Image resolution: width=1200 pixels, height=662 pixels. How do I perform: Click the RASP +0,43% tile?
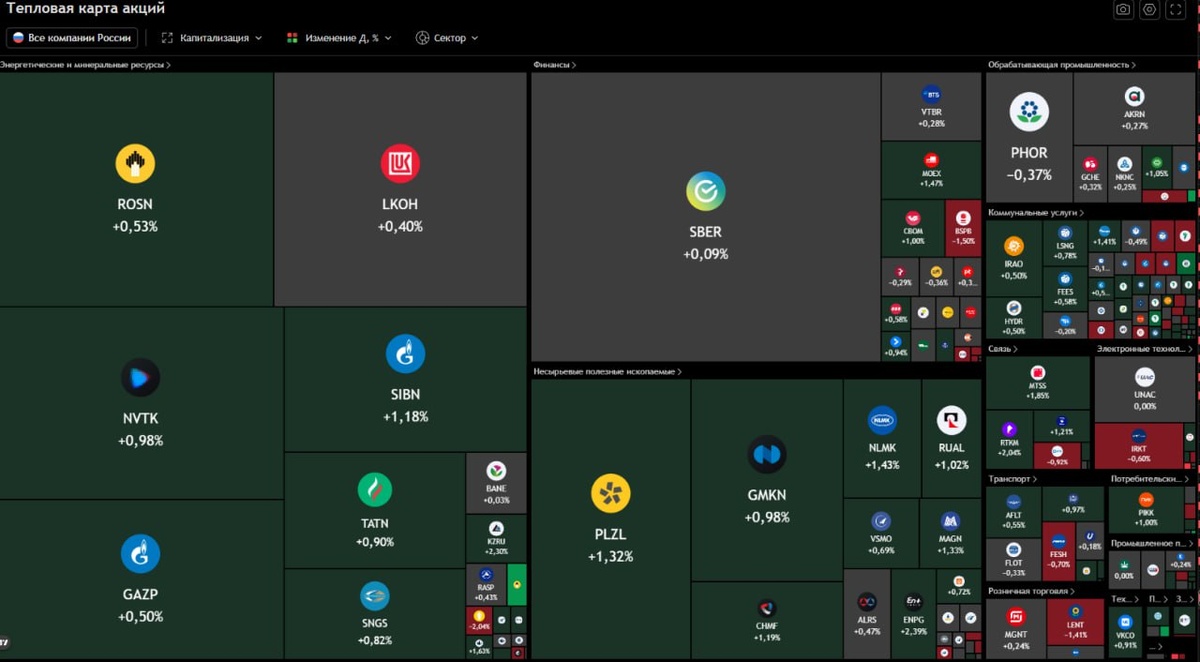click(x=486, y=585)
